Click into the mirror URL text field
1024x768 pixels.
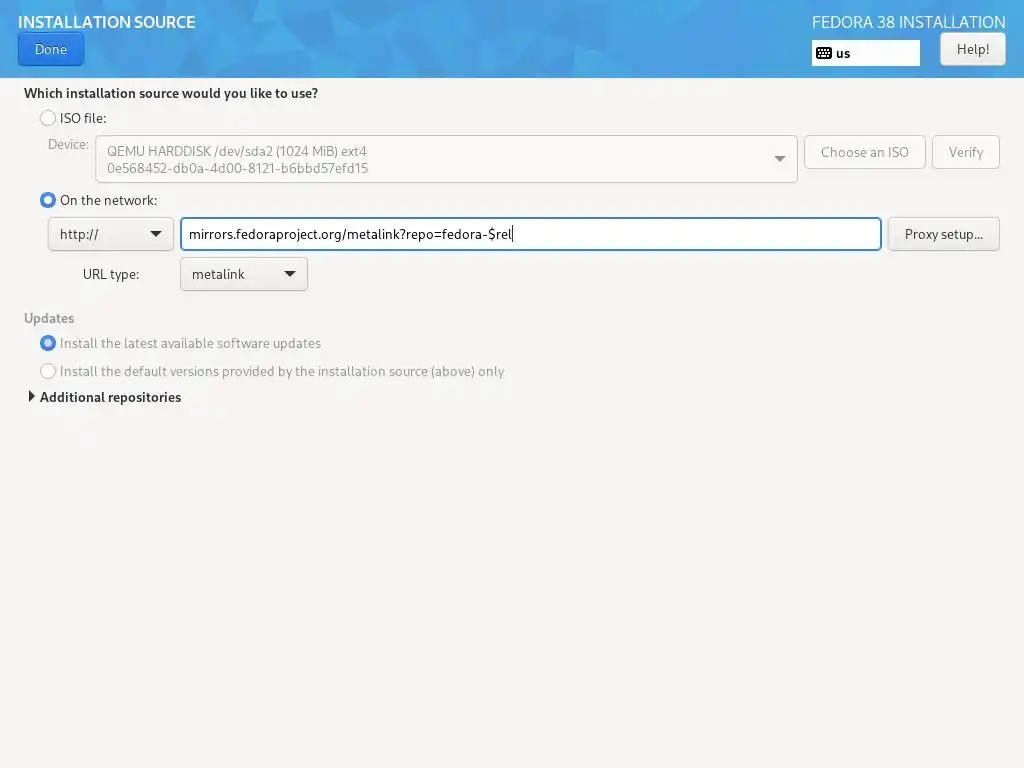click(x=531, y=234)
